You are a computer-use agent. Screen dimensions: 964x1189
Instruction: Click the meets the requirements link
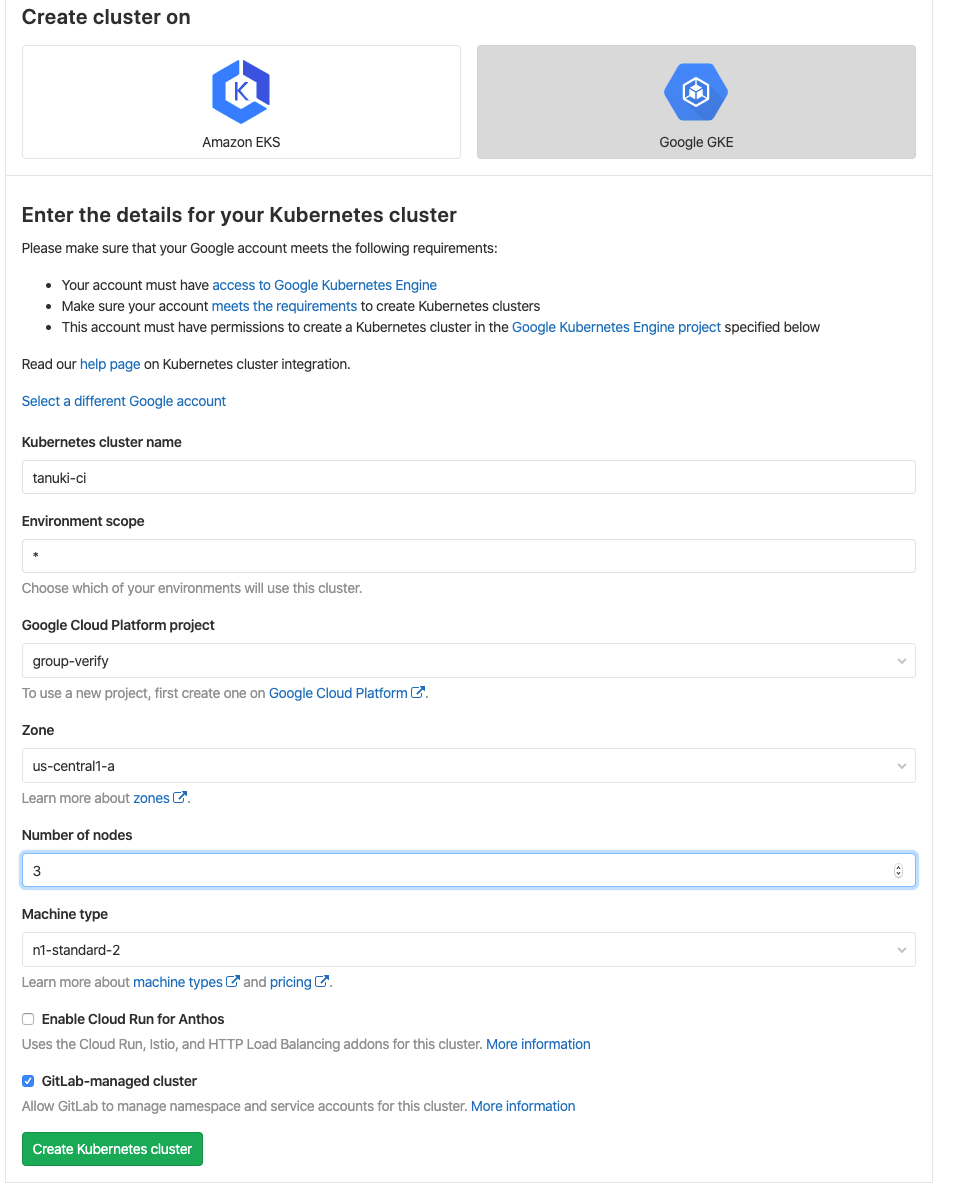pyautogui.click(x=284, y=306)
